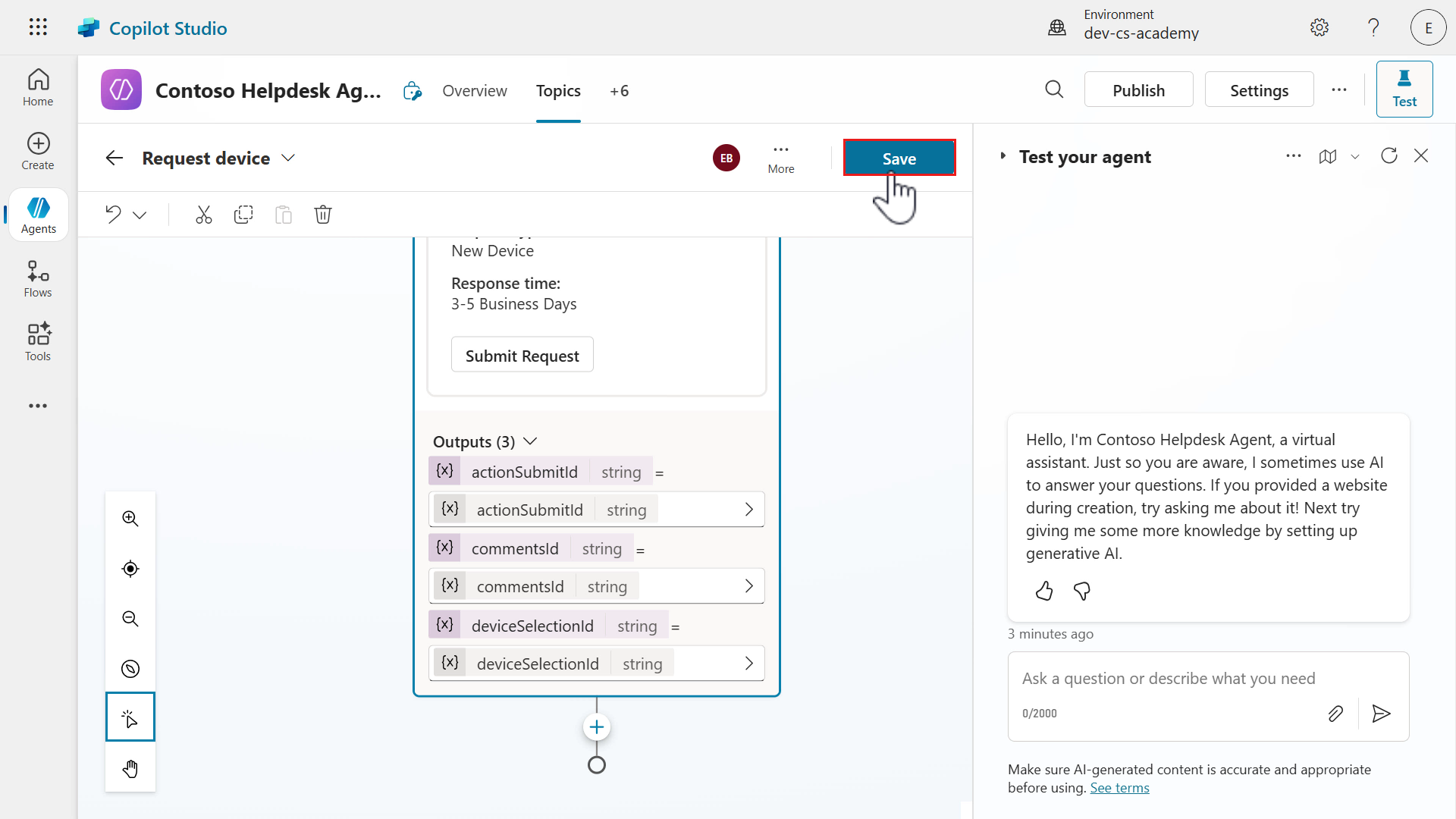The image size is (1456, 819).
Task: Click the center focus target icon
Action: pos(130,569)
